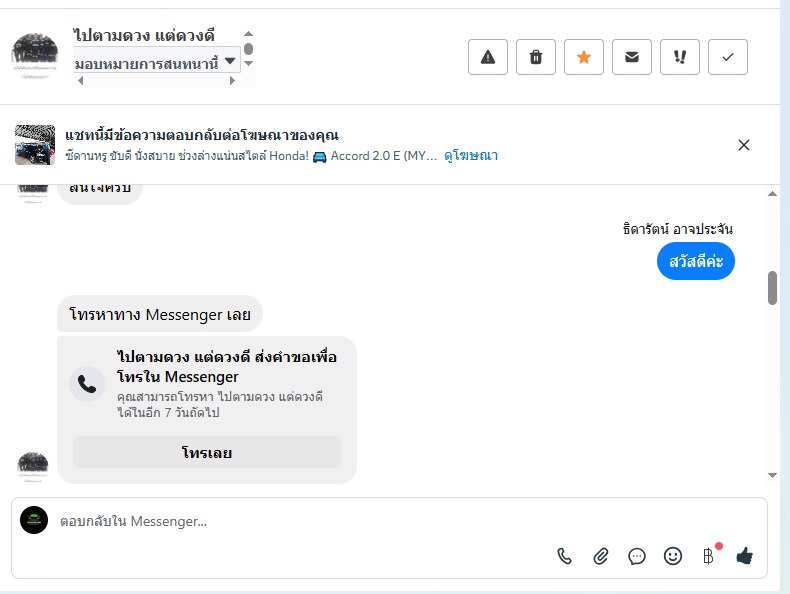This screenshot has width=790, height=594.
Task: Start a call using the phone icon
Action: coord(565,556)
